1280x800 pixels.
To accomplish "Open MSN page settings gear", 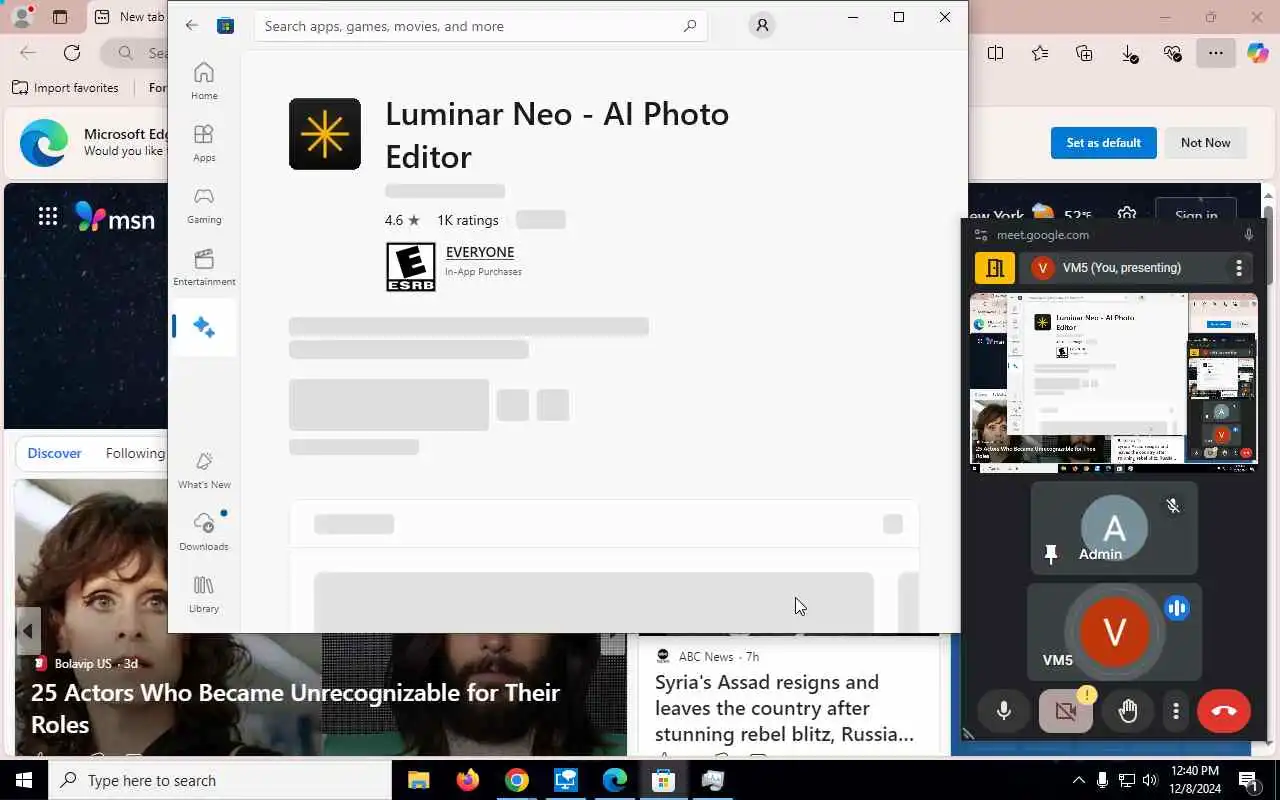I will pos(1127,216).
